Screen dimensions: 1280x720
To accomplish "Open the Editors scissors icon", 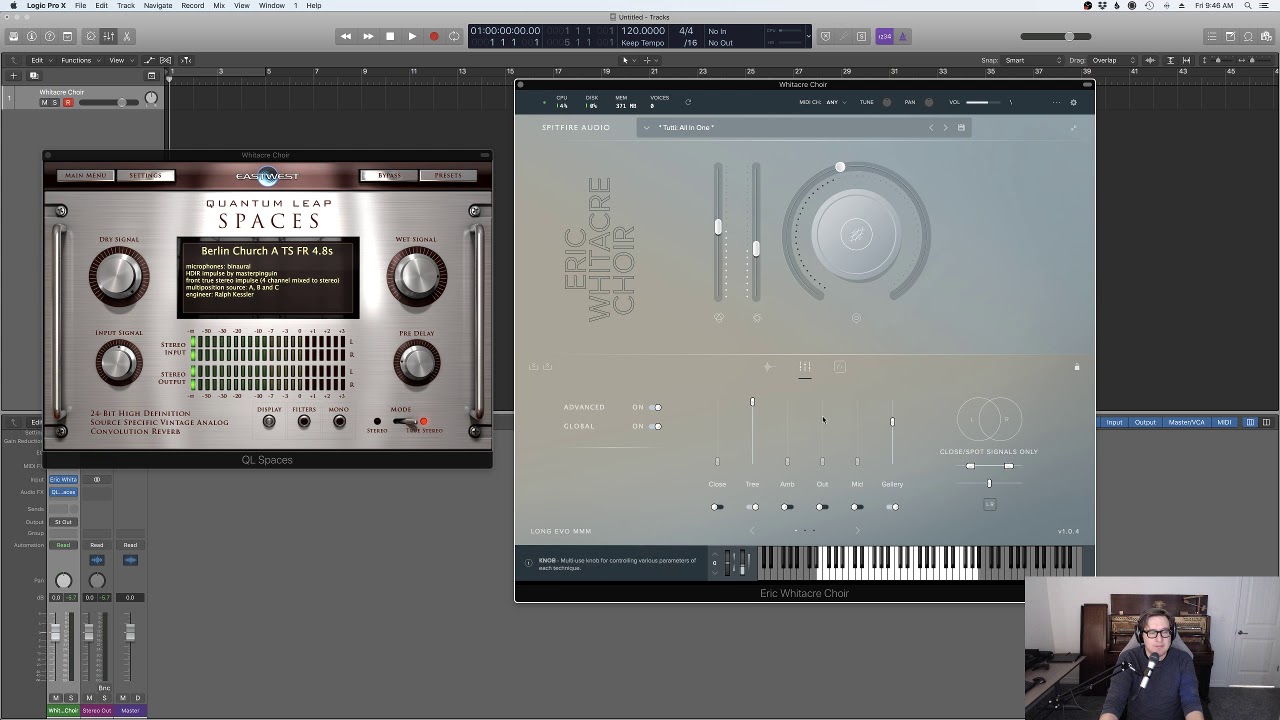I will click(125, 37).
